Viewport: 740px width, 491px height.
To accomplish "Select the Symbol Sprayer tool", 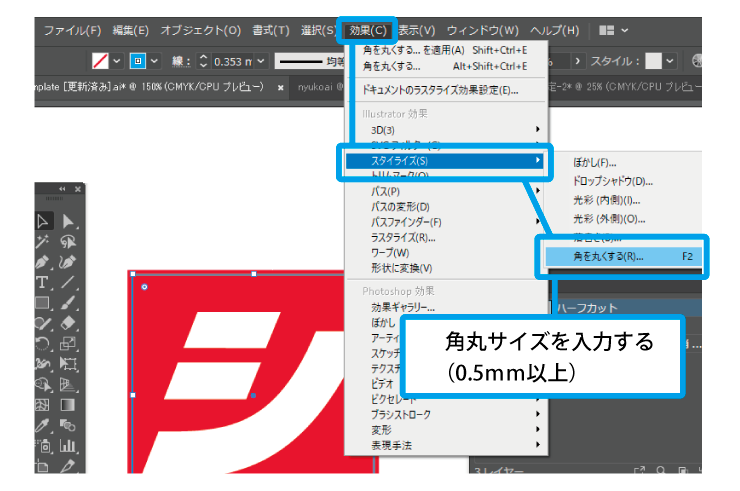I will pos(43,446).
